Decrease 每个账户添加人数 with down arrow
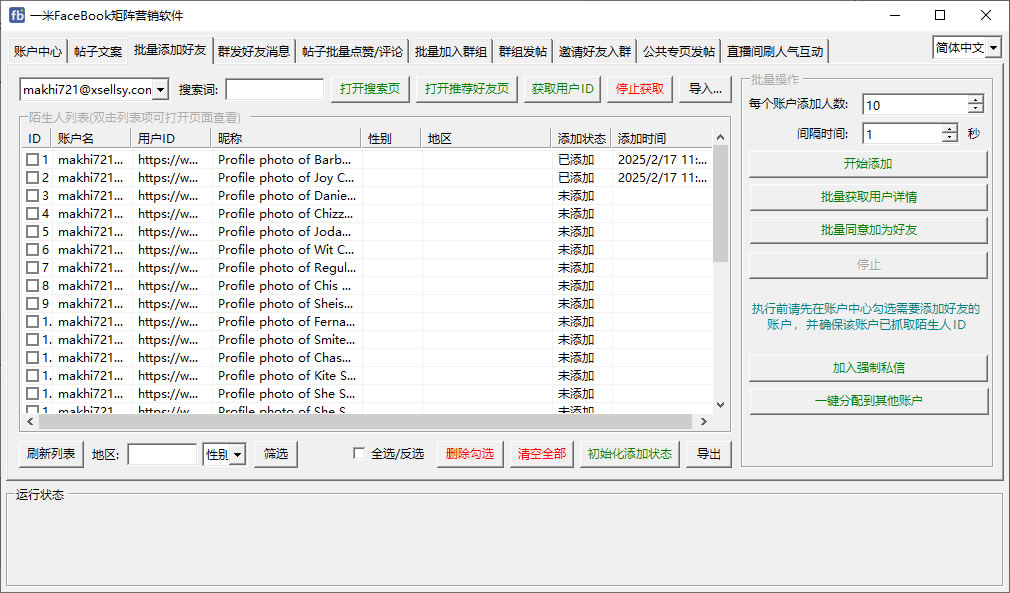 (x=976, y=109)
